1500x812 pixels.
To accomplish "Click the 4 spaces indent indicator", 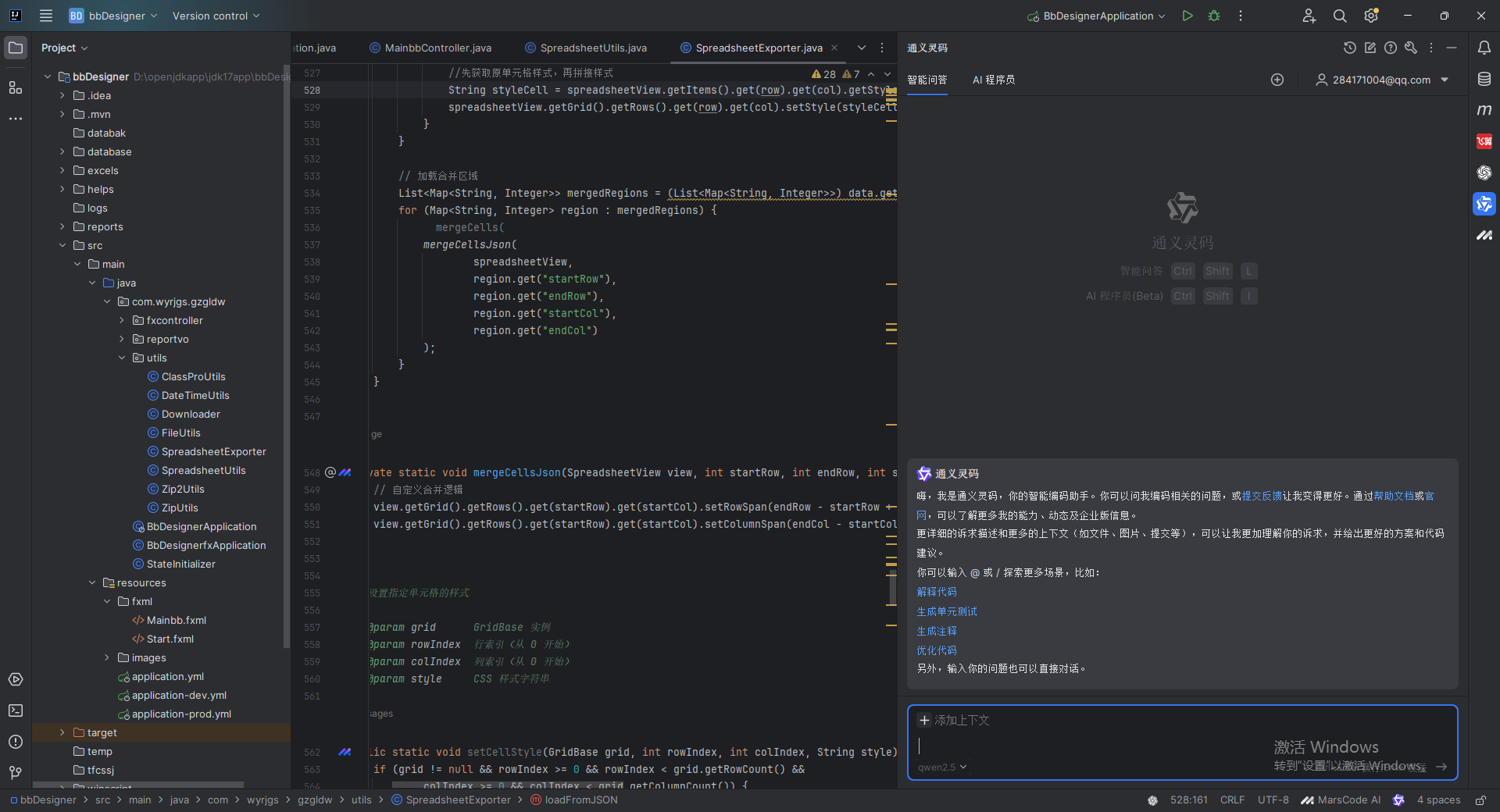I will coord(1439,800).
